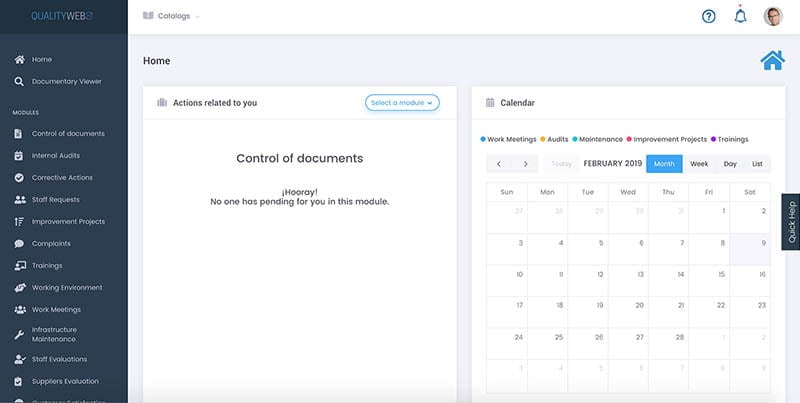The image size is (800, 403).
Task: Open Infrastructure Maintenance wrench icon
Action: 19,335
